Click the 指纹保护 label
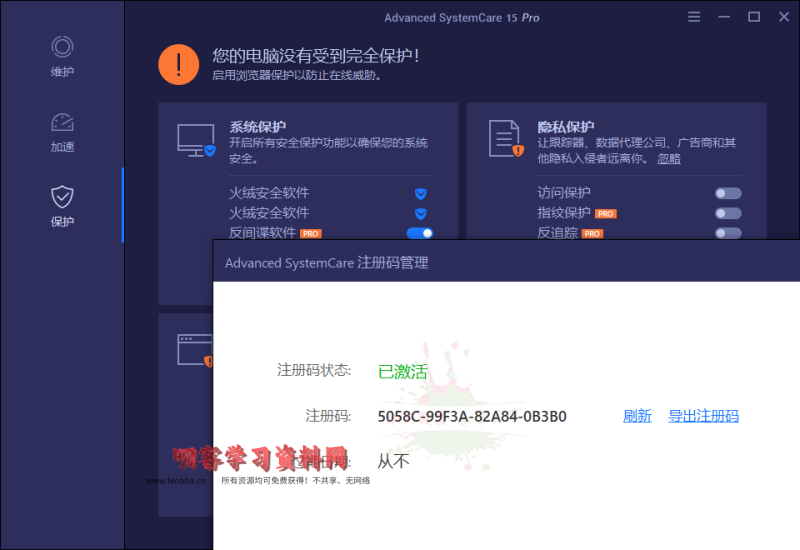800x550 pixels. tap(564, 213)
